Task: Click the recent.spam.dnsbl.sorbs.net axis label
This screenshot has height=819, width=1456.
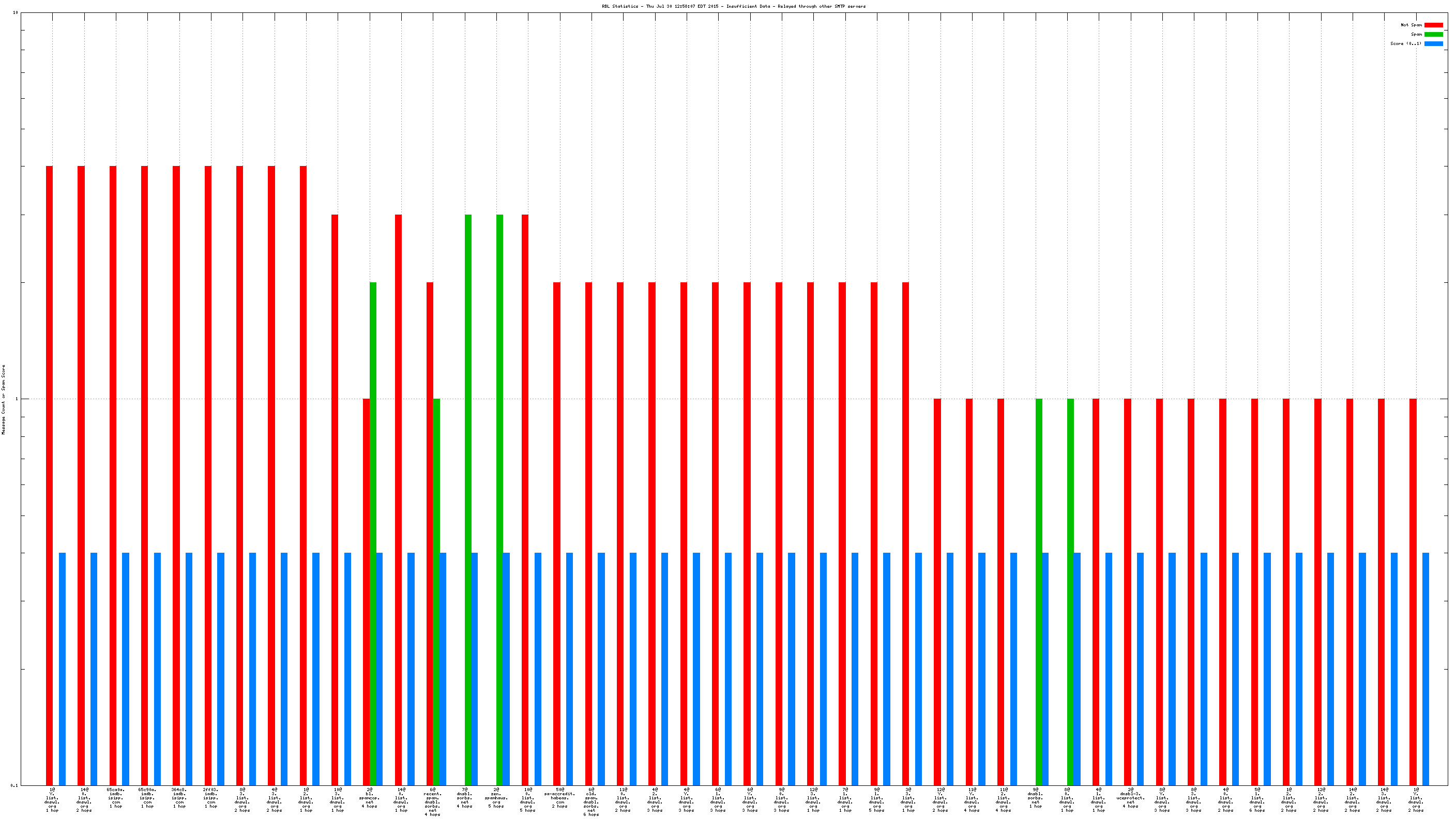Action: (432, 801)
